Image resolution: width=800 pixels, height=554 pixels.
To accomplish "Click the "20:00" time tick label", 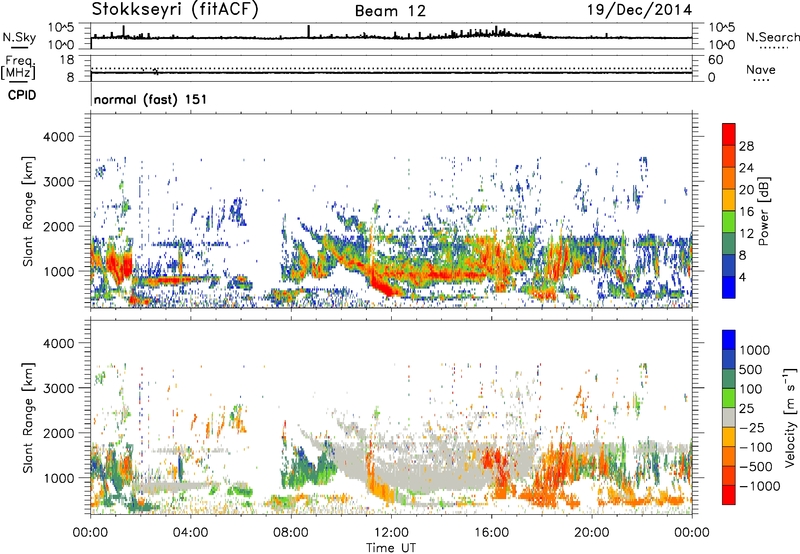I will point(592,533).
